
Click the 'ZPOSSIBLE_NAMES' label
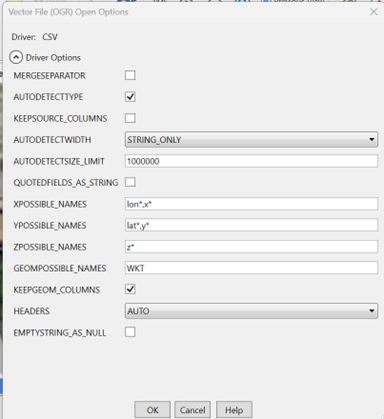[x=50, y=247]
